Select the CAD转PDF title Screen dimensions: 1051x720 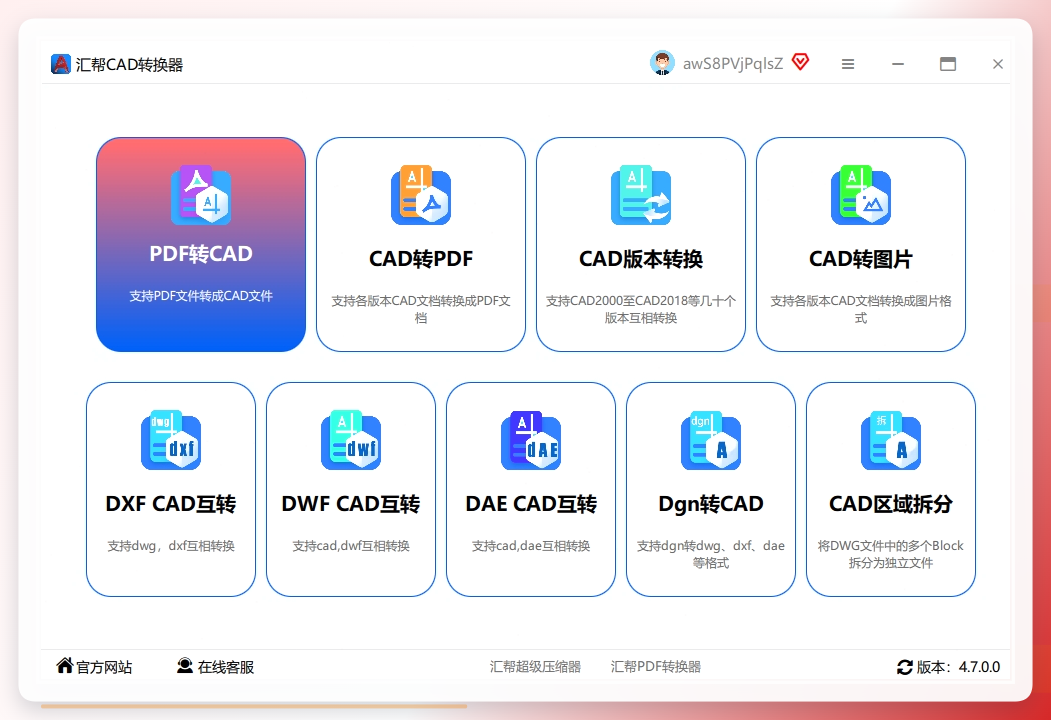click(421, 259)
